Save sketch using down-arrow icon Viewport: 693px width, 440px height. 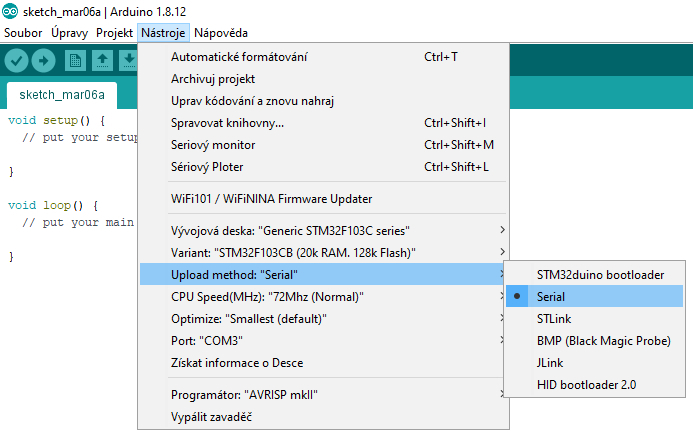tap(129, 61)
